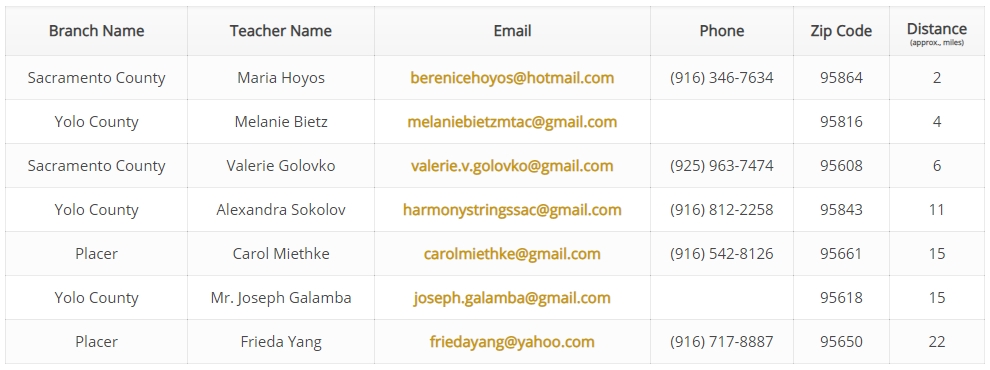Click the Phone column header
990x370 pixels.
(x=722, y=31)
